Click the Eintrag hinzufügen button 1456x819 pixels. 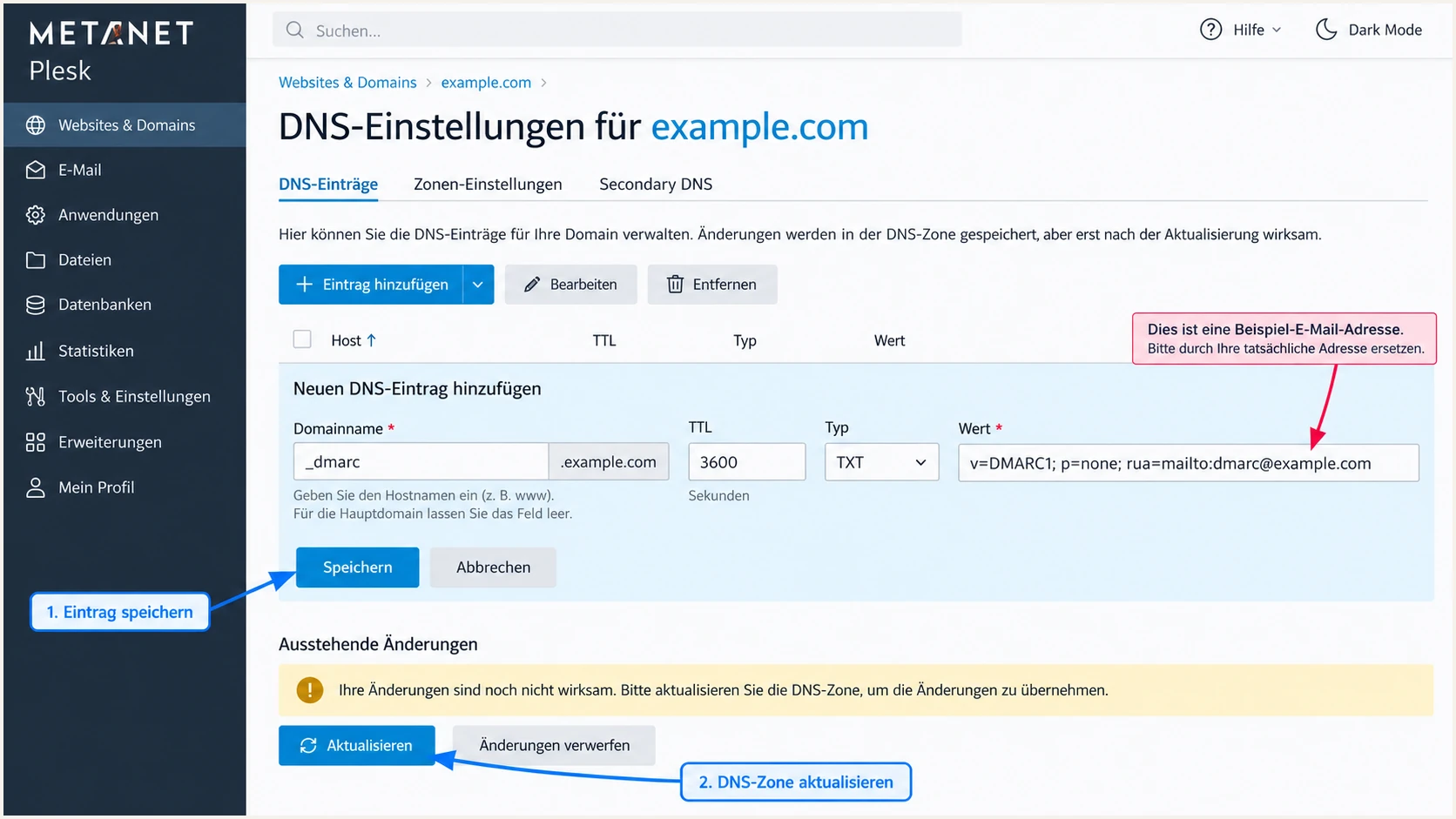(x=371, y=285)
